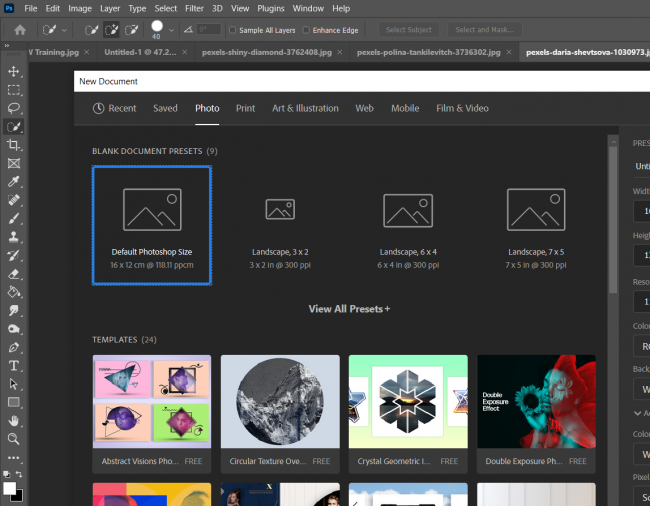Swap foreground and background colors
This screenshot has width=650, height=506.
(x=19, y=474)
